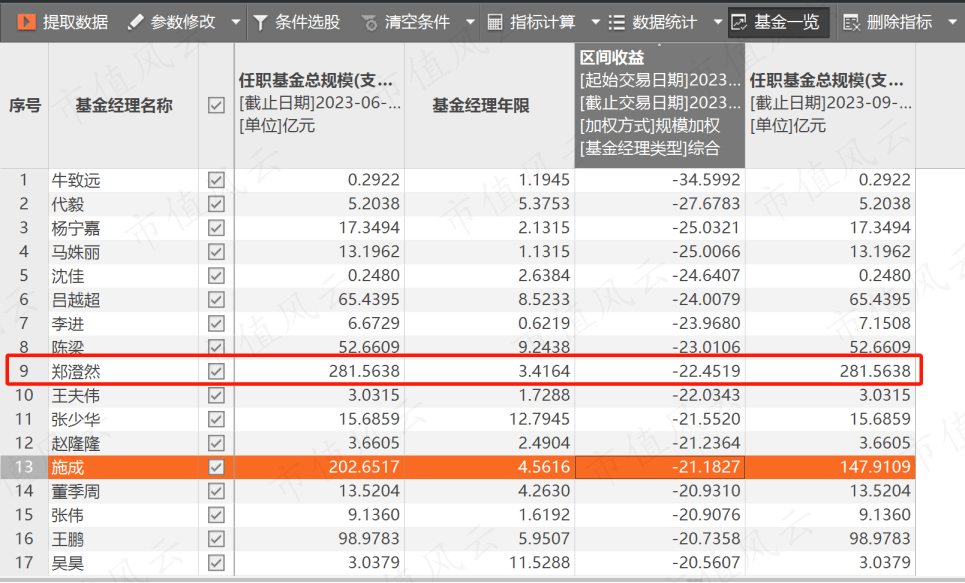
Task: Expand dropdown arrow after 删除指标
Action: 951,21
